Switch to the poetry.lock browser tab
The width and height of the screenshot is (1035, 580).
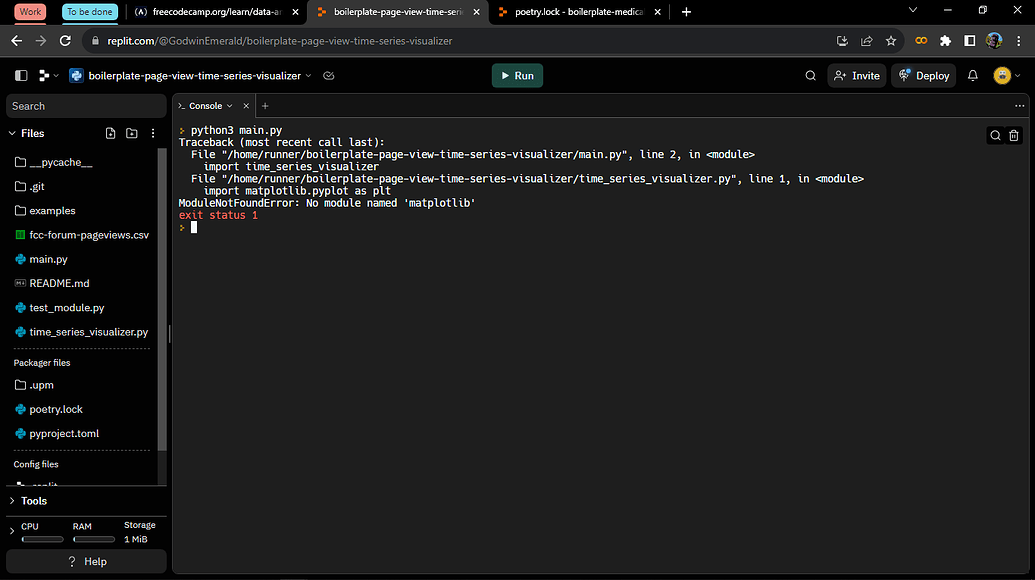click(570, 12)
